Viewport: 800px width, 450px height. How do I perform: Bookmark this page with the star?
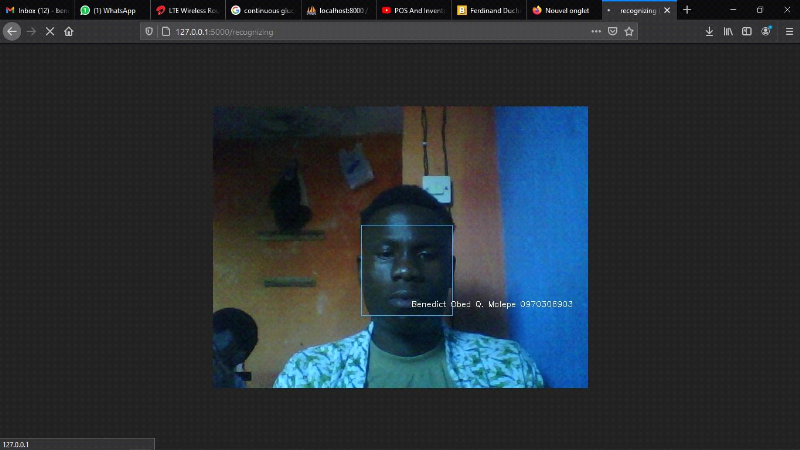629,32
